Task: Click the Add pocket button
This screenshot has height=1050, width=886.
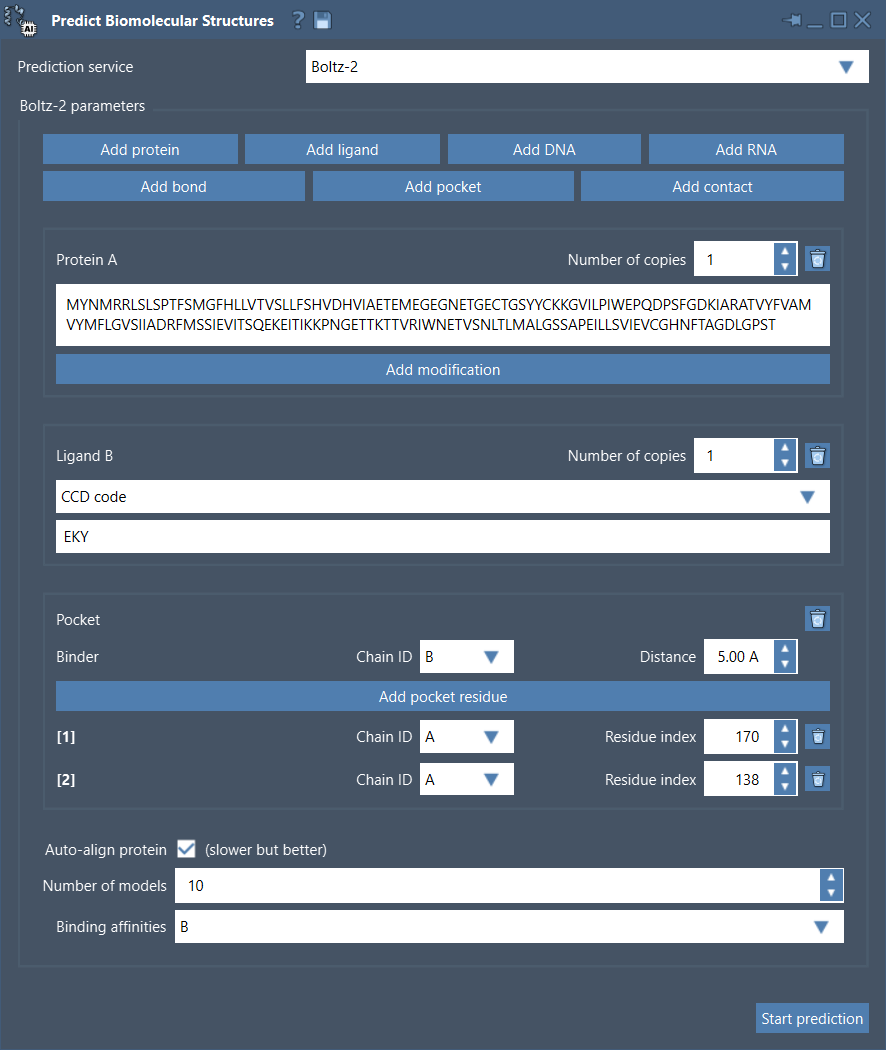Action: [443, 187]
